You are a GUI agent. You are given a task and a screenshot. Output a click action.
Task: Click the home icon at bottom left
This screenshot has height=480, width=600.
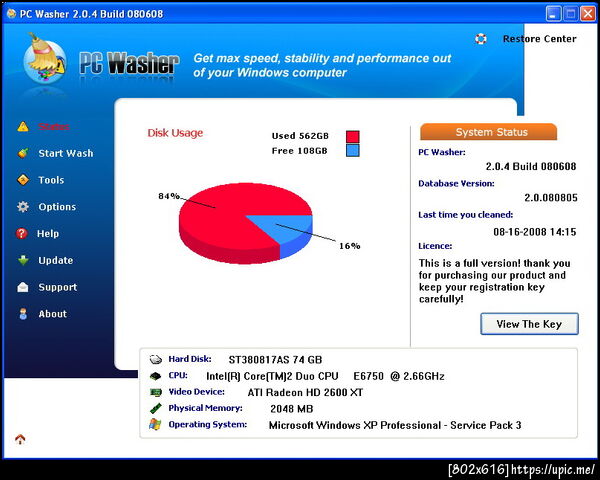20,439
